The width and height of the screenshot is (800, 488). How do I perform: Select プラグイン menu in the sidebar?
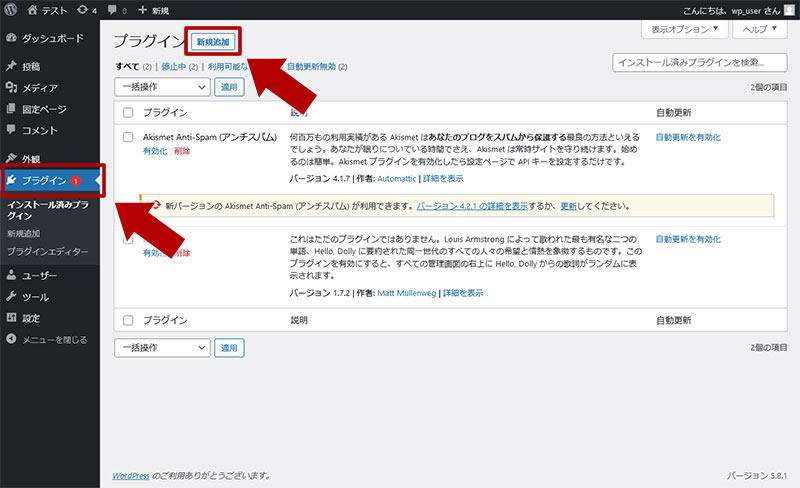(50, 180)
